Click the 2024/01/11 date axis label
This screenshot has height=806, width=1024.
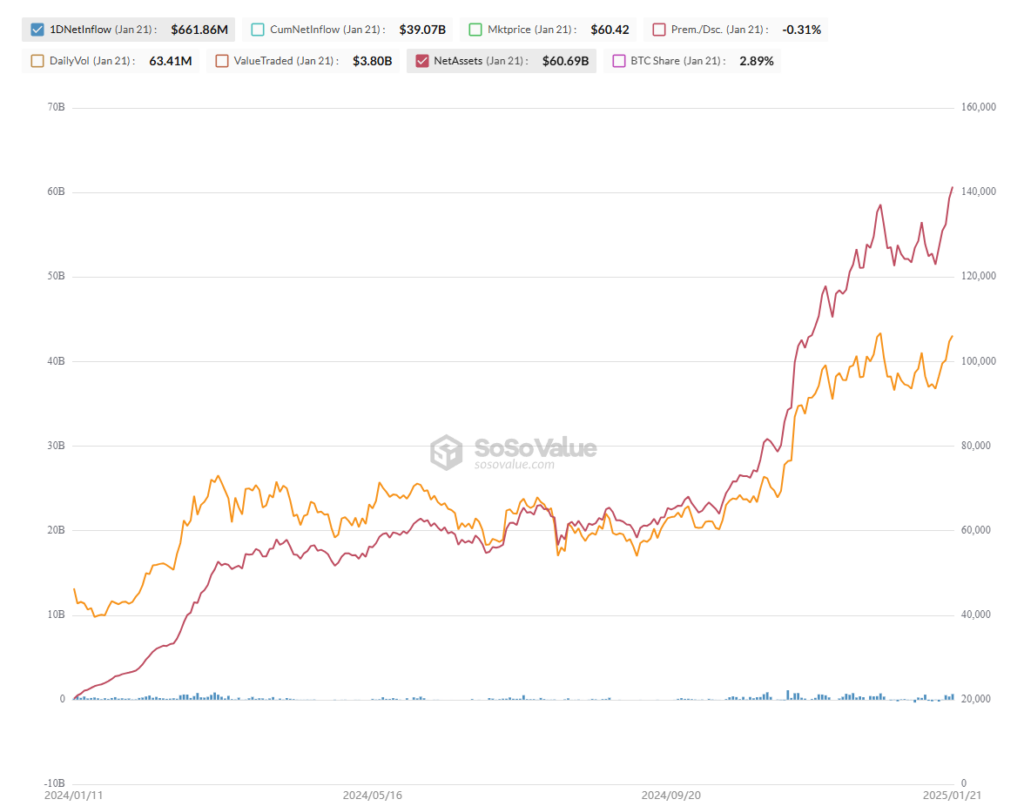pos(73,795)
